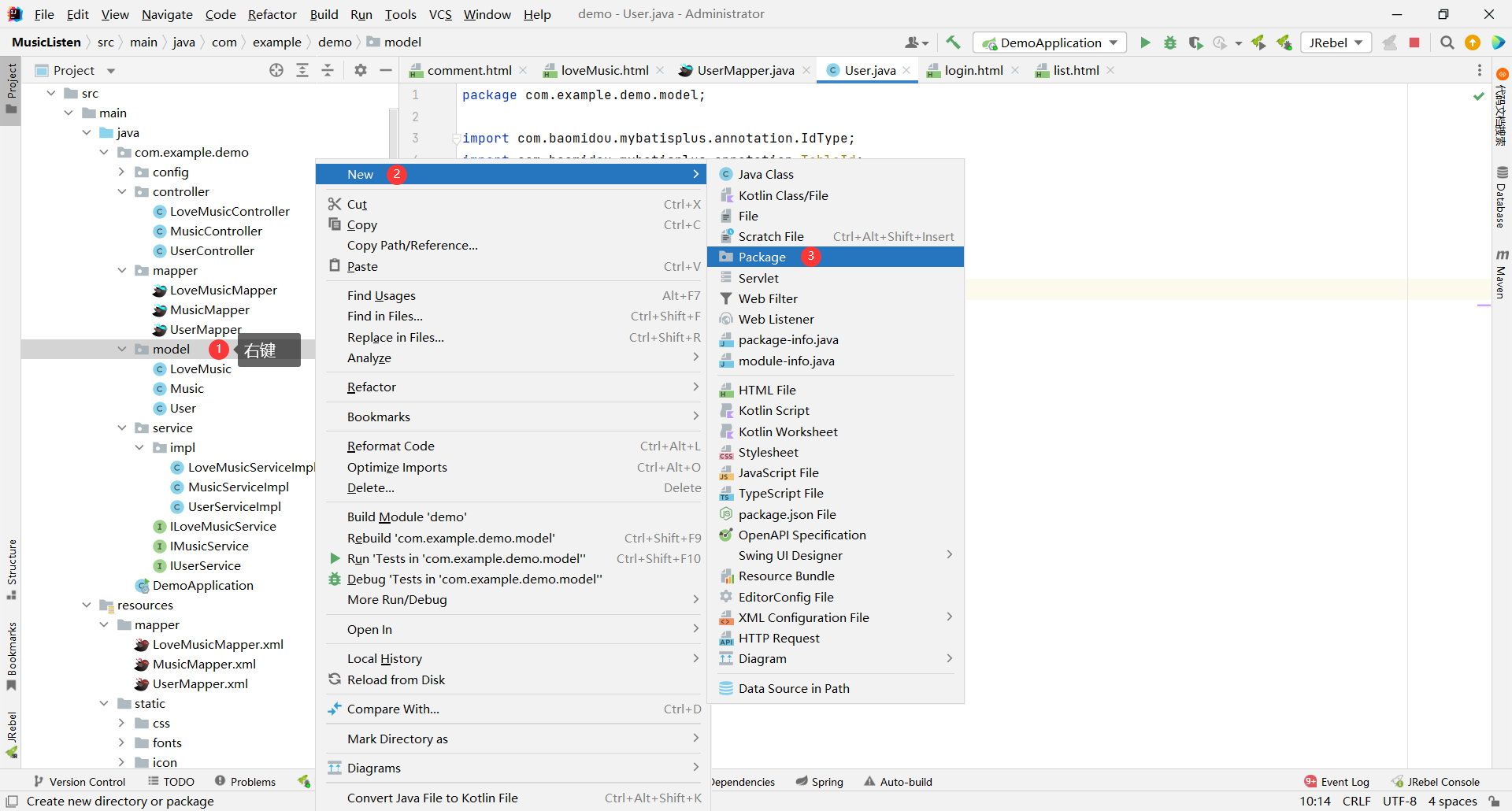Switch to login.html tab
Screen dimensions: 1512x811
point(973,70)
